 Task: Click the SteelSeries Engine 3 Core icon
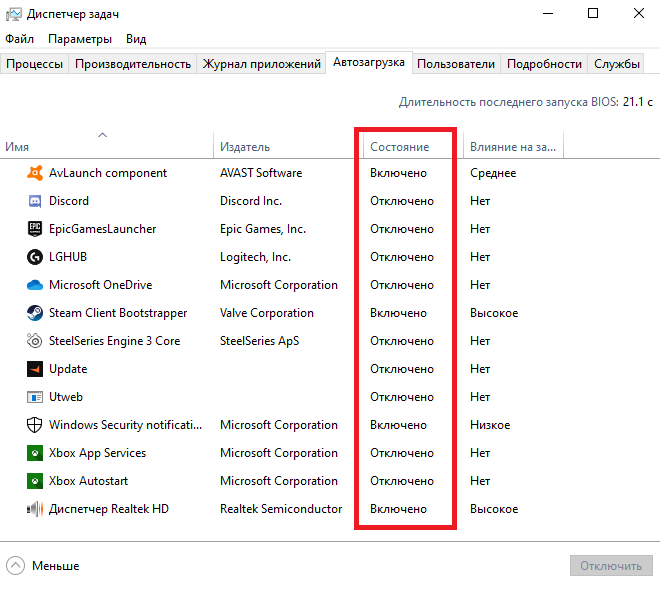35,341
